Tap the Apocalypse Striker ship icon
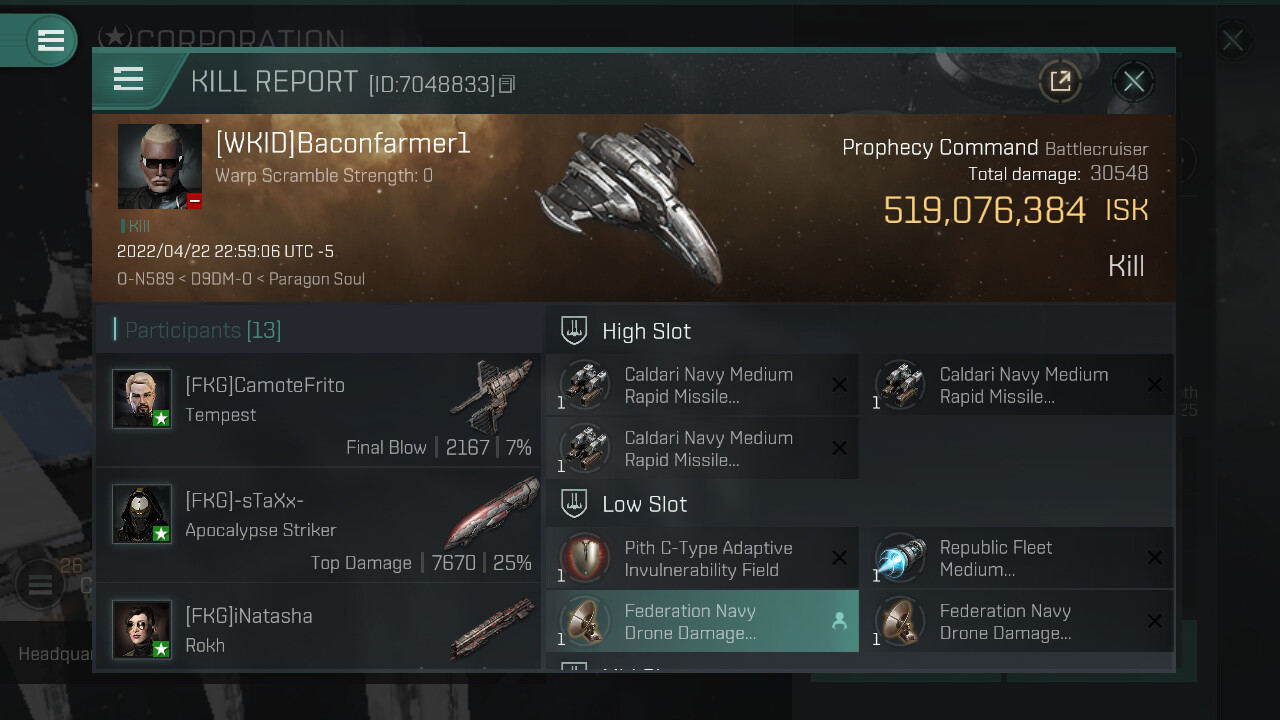The image size is (1280, 720). pyautogui.click(x=492, y=512)
